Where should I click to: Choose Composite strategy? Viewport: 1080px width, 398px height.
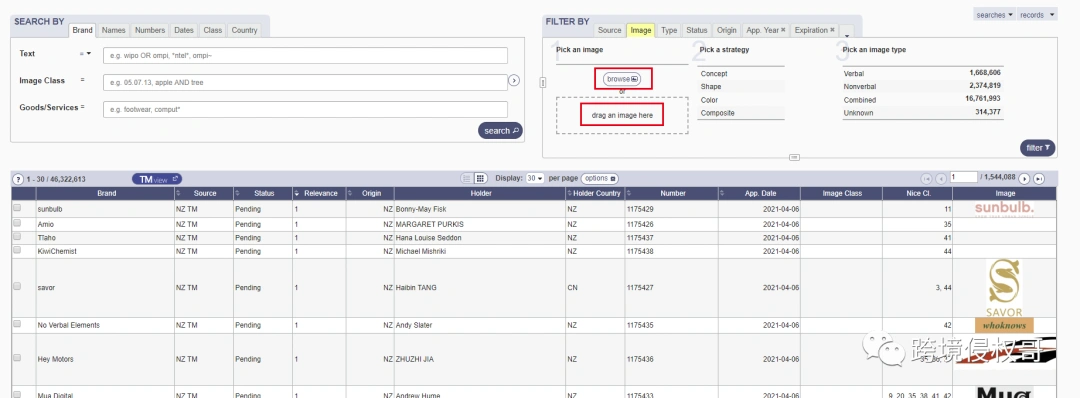click(740, 113)
